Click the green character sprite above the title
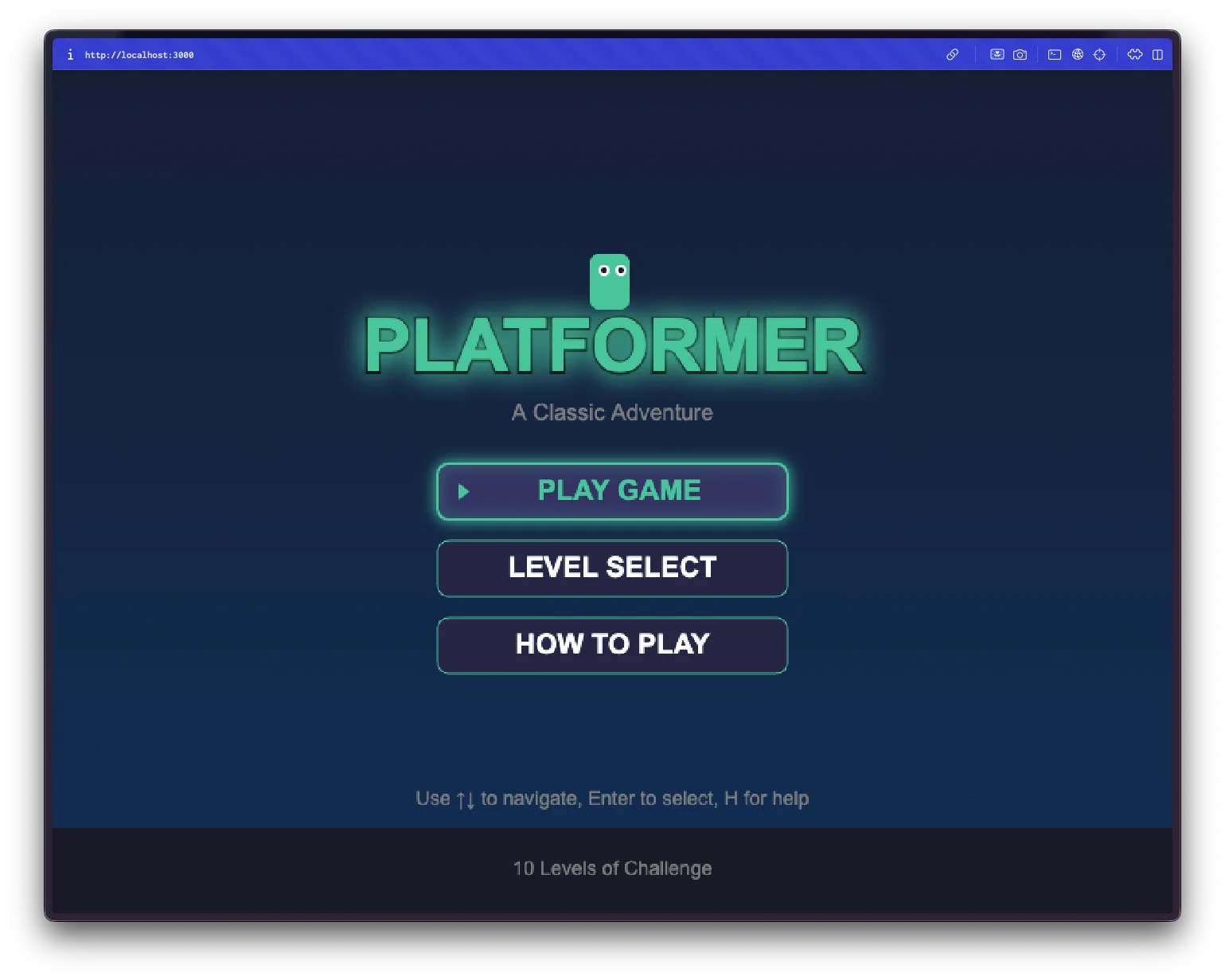This screenshot has width=1225, height=980. click(x=610, y=280)
